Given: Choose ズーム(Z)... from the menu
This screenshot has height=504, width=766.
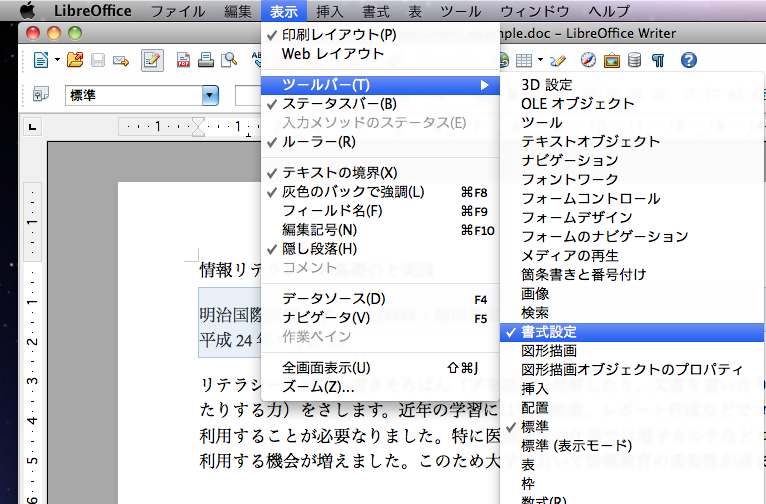Looking at the screenshot, I should click(380, 386).
